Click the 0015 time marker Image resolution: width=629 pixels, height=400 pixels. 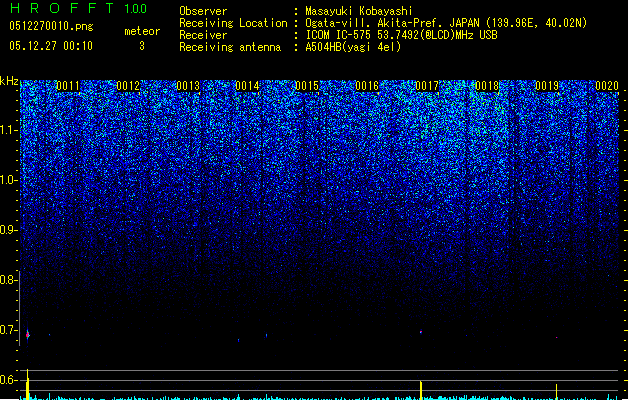307,86
